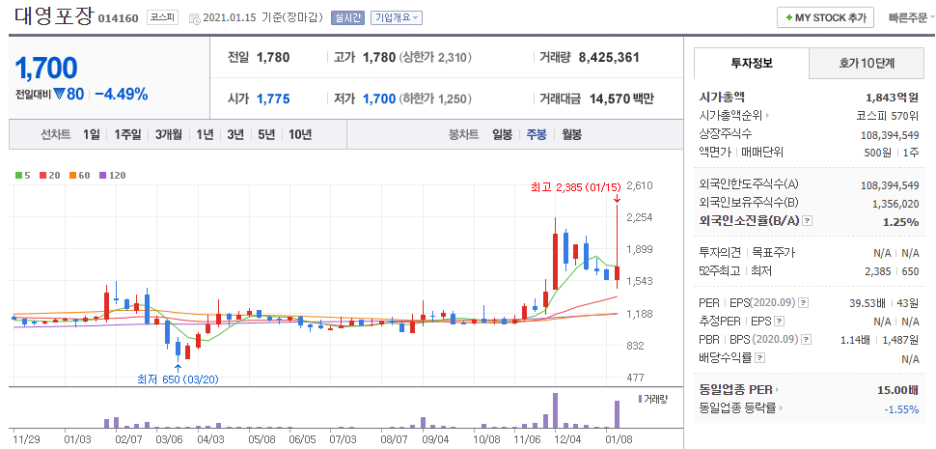Click the 코스피 market label

(162, 17)
